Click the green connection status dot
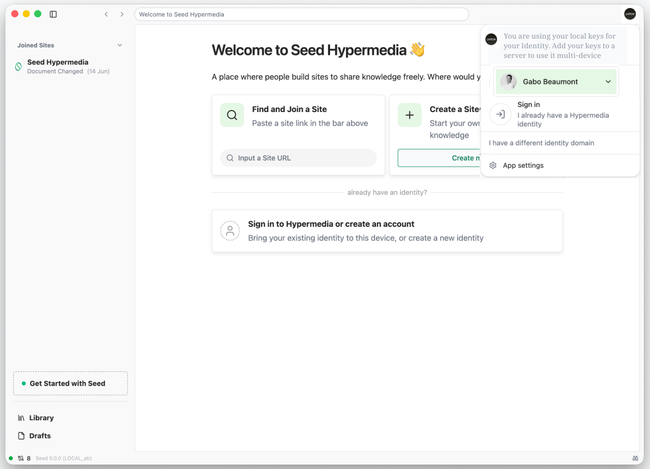 [11, 458]
